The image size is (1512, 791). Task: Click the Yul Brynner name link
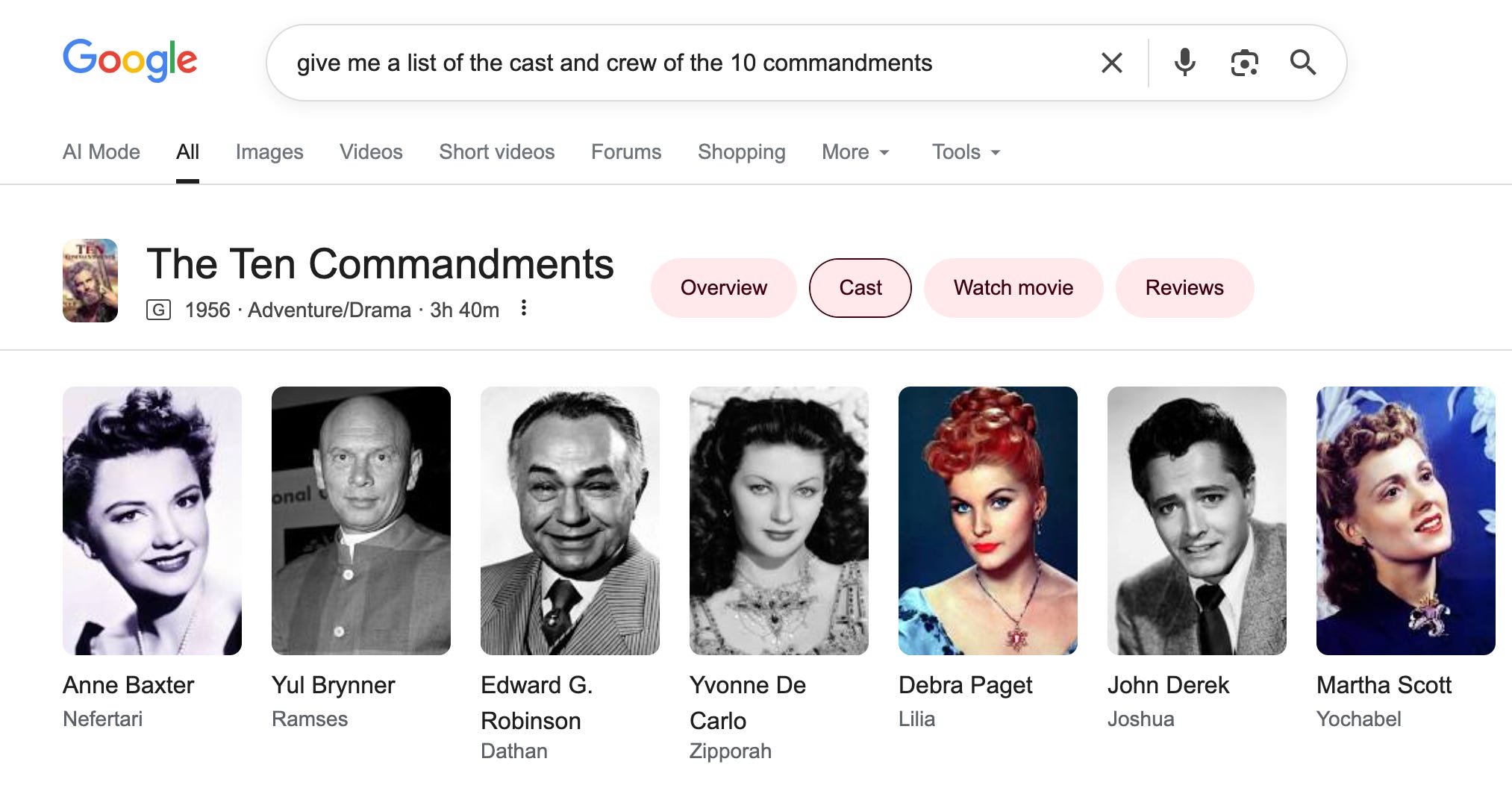point(334,685)
